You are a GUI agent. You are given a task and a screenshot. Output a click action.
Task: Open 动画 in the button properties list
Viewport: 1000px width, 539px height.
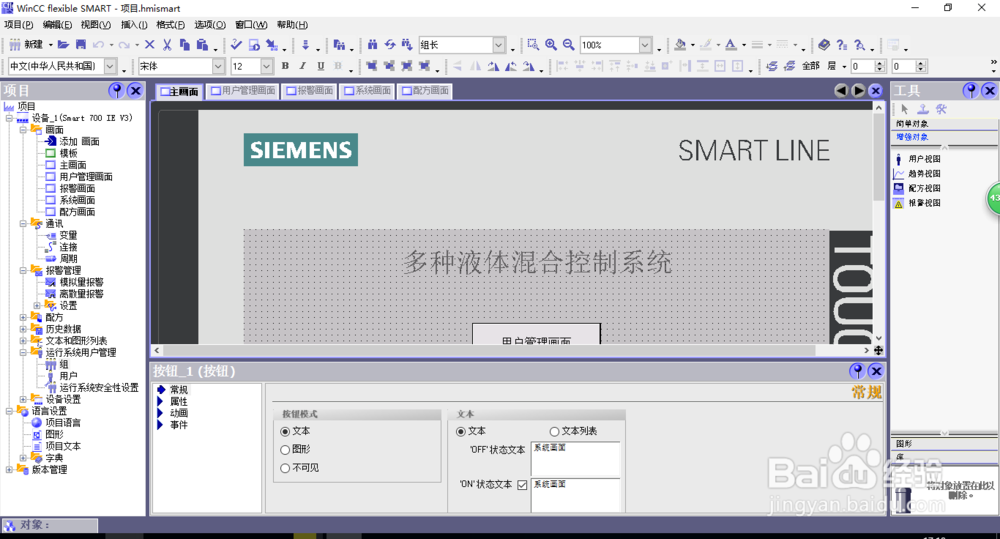pyautogui.click(x=179, y=413)
